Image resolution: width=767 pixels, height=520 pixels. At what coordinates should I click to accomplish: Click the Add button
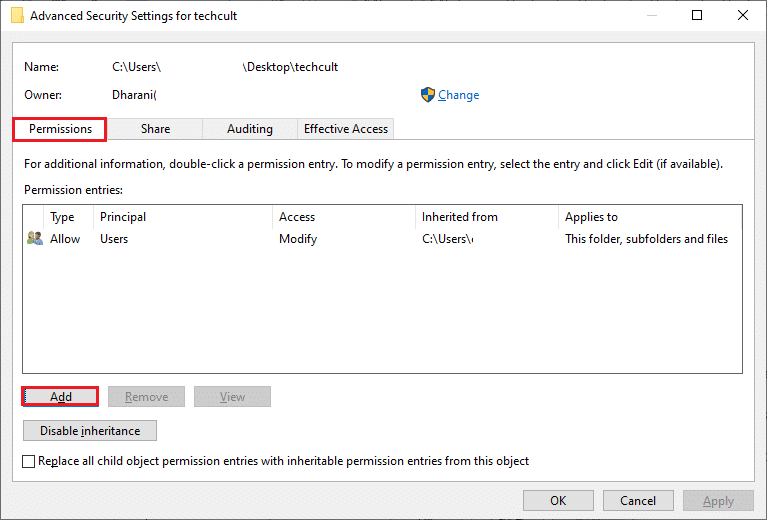60,397
